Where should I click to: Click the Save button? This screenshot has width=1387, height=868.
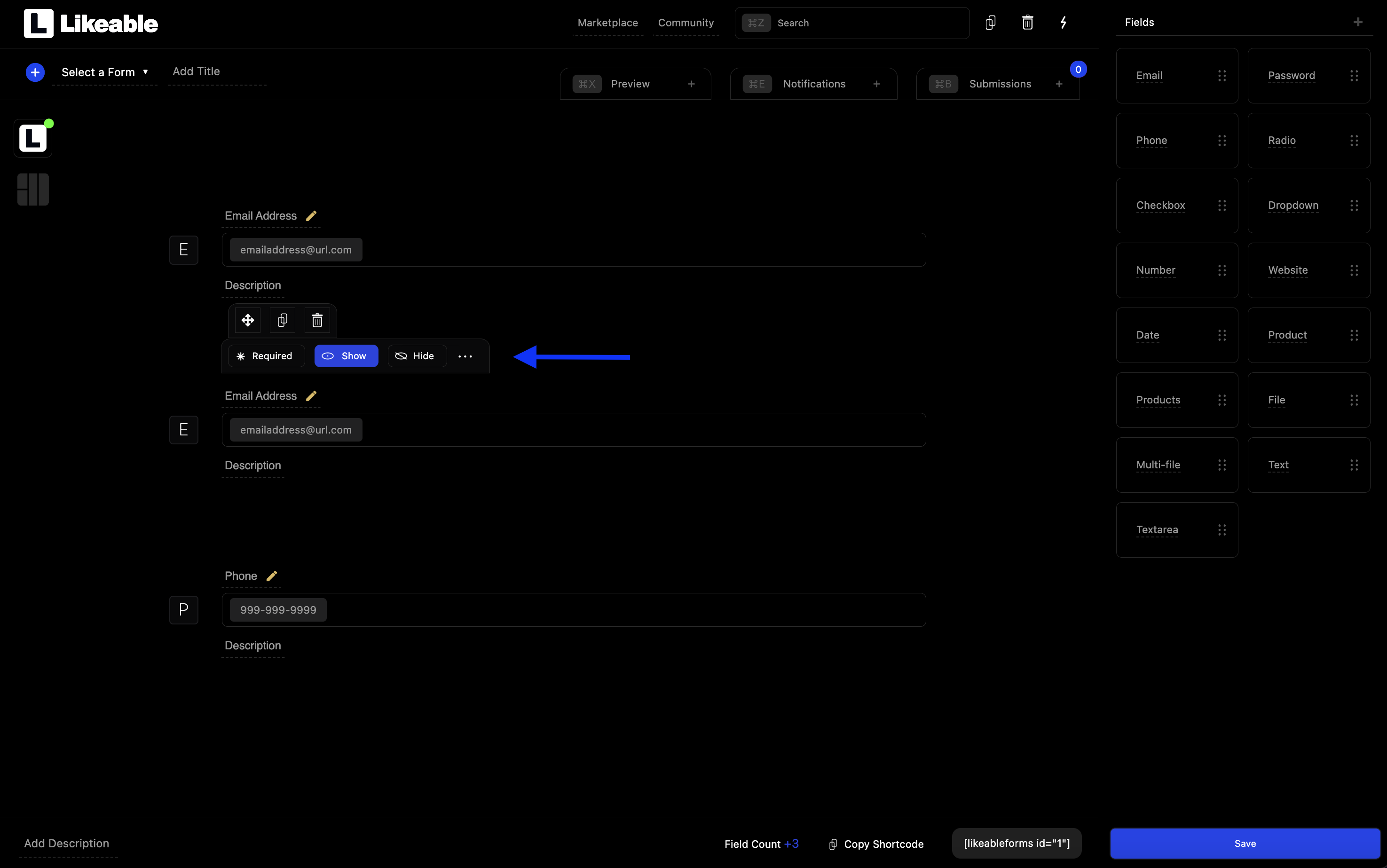(1245, 843)
